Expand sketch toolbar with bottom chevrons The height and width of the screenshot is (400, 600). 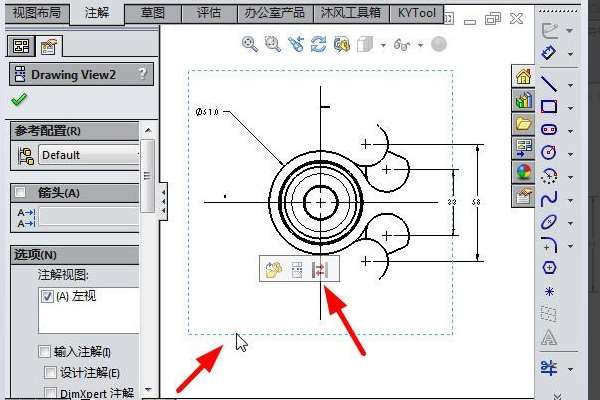(558, 396)
